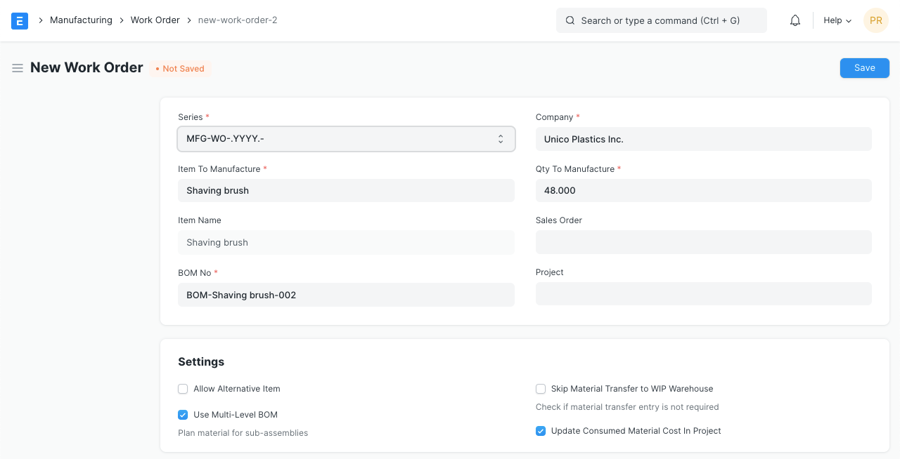Open the Series dropdown selector
This screenshot has width=900, height=459.
[x=346, y=139]
